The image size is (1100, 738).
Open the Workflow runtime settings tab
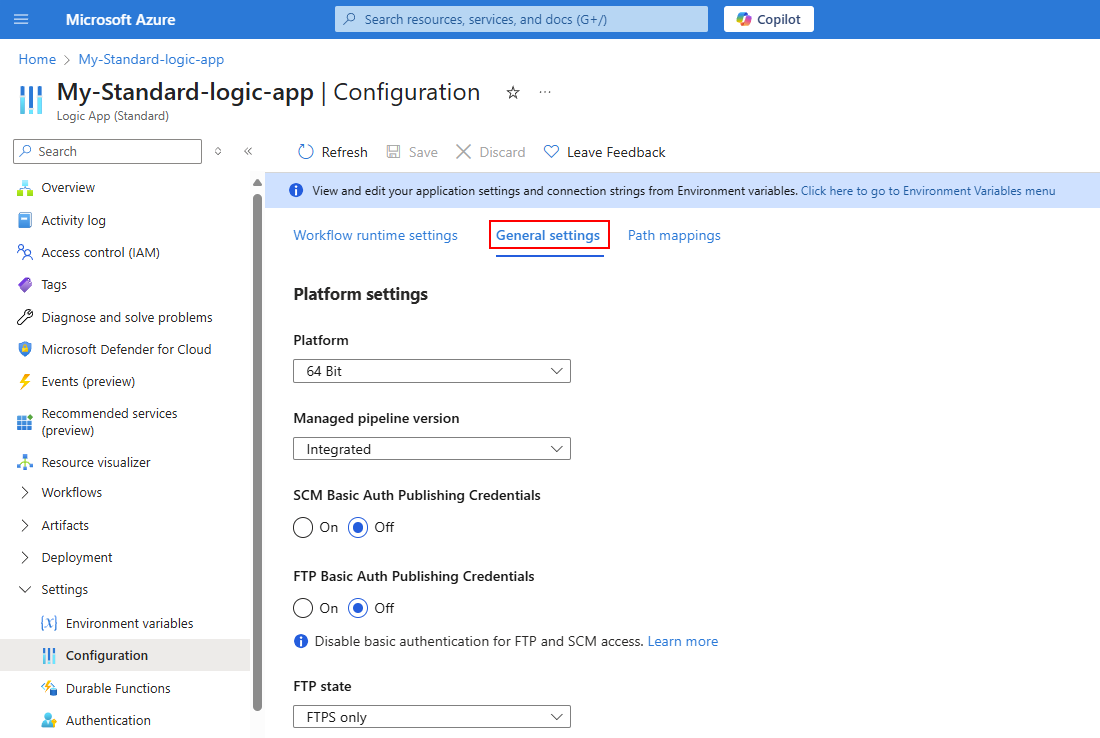pyautogui.click(x=375, y=235)
